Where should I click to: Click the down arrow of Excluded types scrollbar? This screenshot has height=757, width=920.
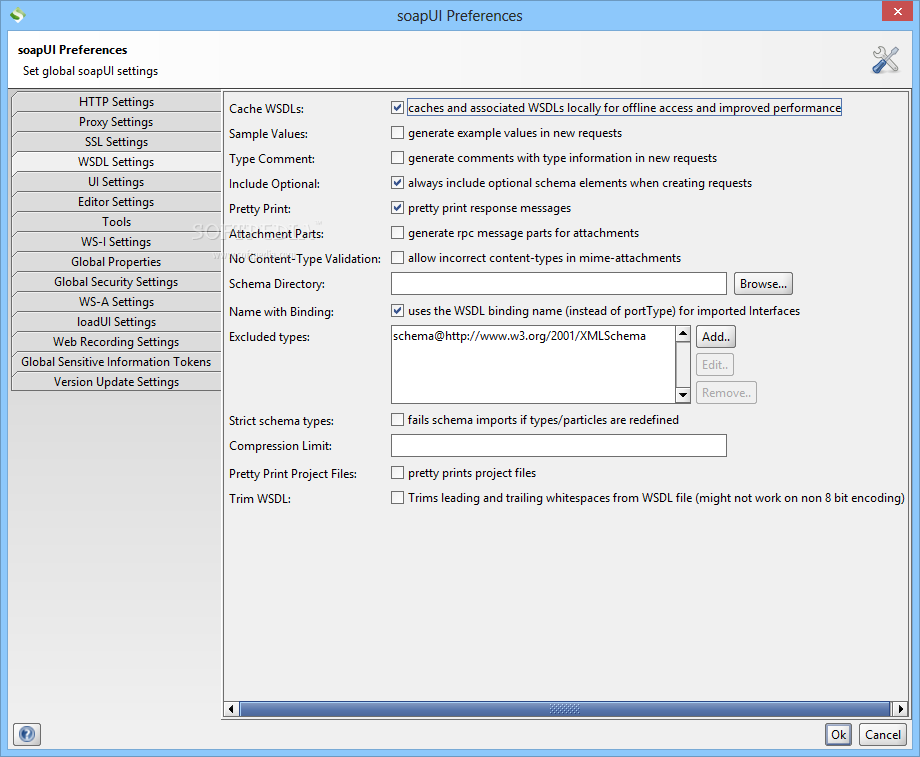click(x=682, y=395)
